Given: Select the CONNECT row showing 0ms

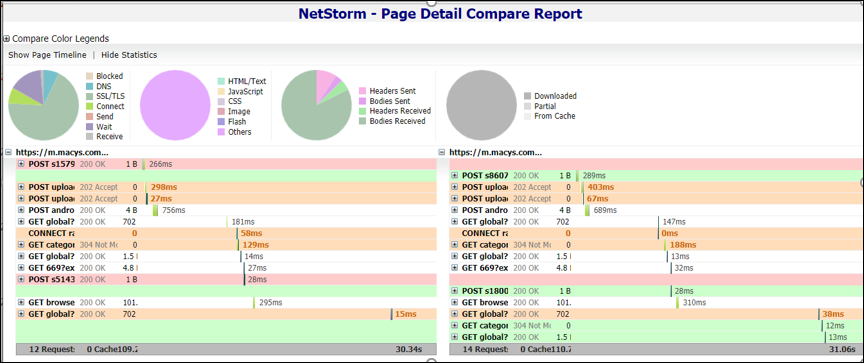Looking at the screenshot, I should pos(656,233).
